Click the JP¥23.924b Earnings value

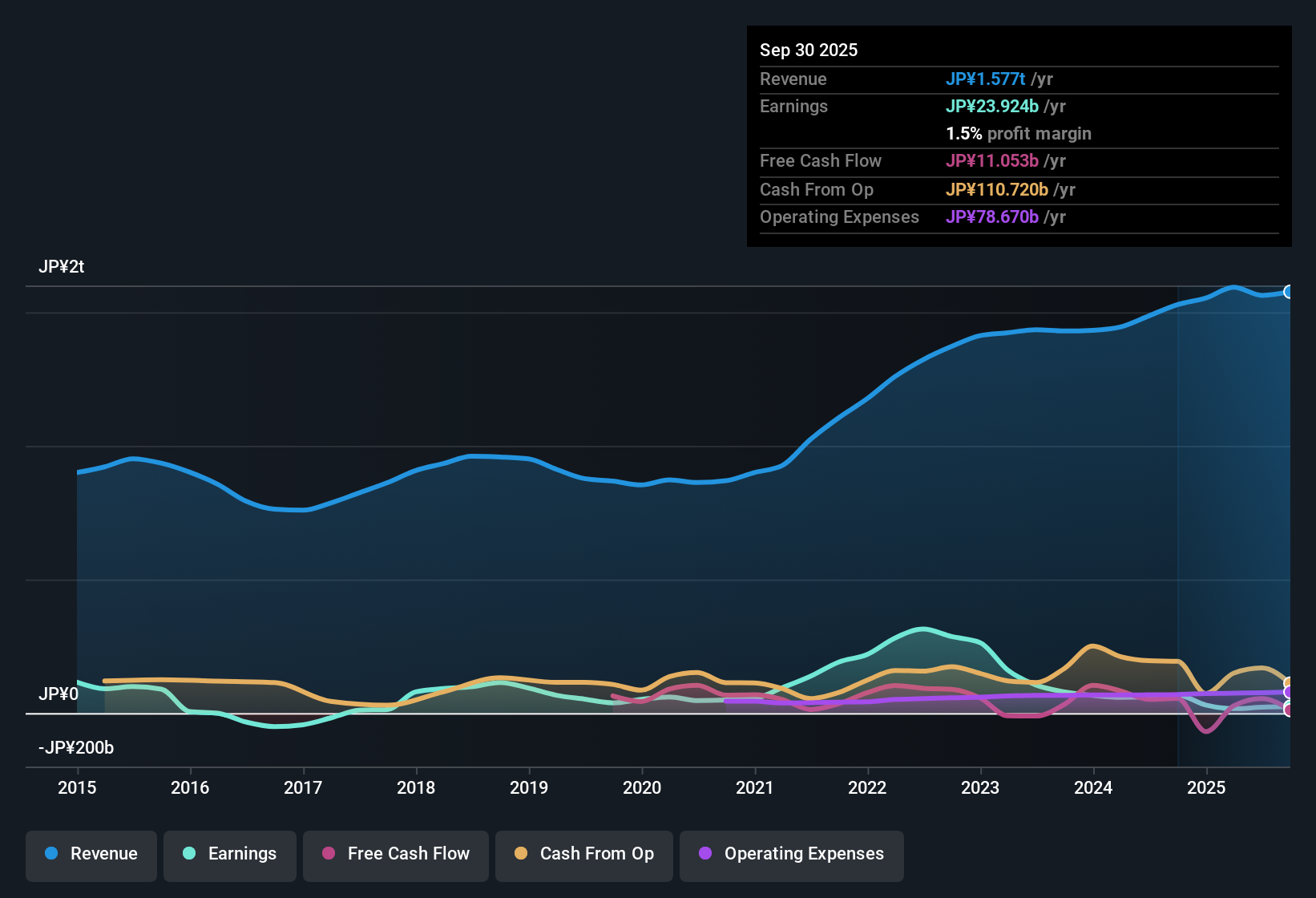pos(992,106)
